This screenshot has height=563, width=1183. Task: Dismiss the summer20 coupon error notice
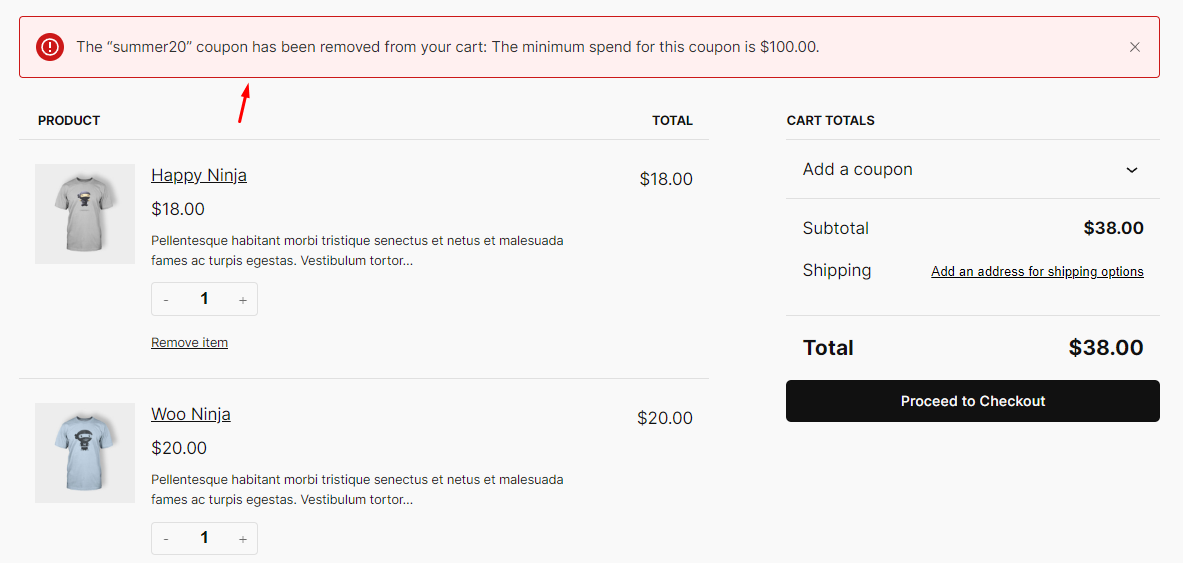click(1134, 47)
